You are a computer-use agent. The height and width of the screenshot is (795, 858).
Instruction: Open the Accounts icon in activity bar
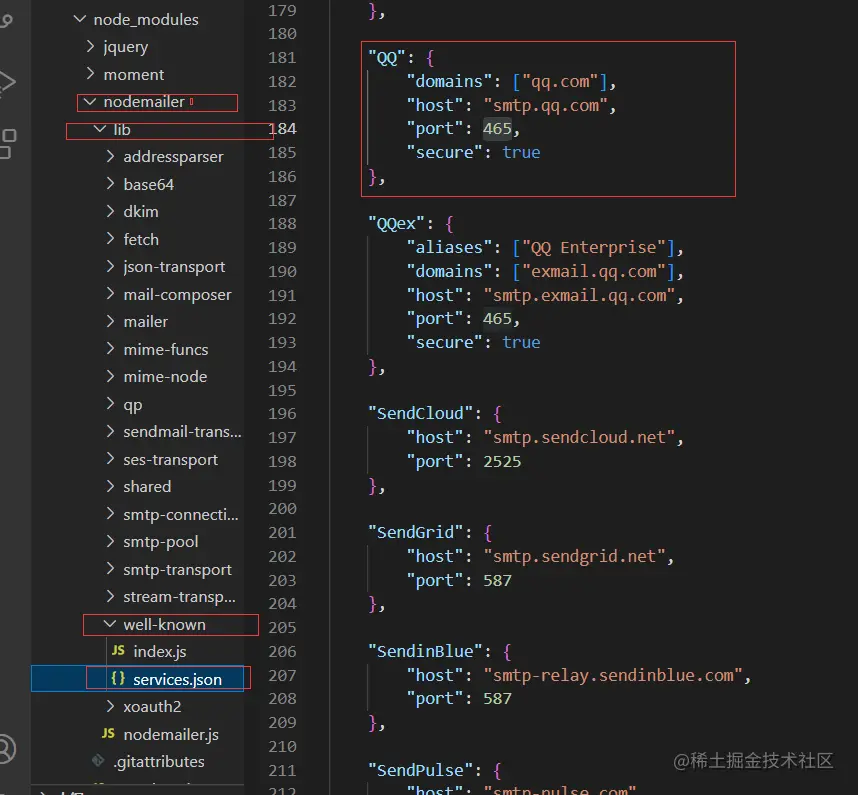point(5,748)
